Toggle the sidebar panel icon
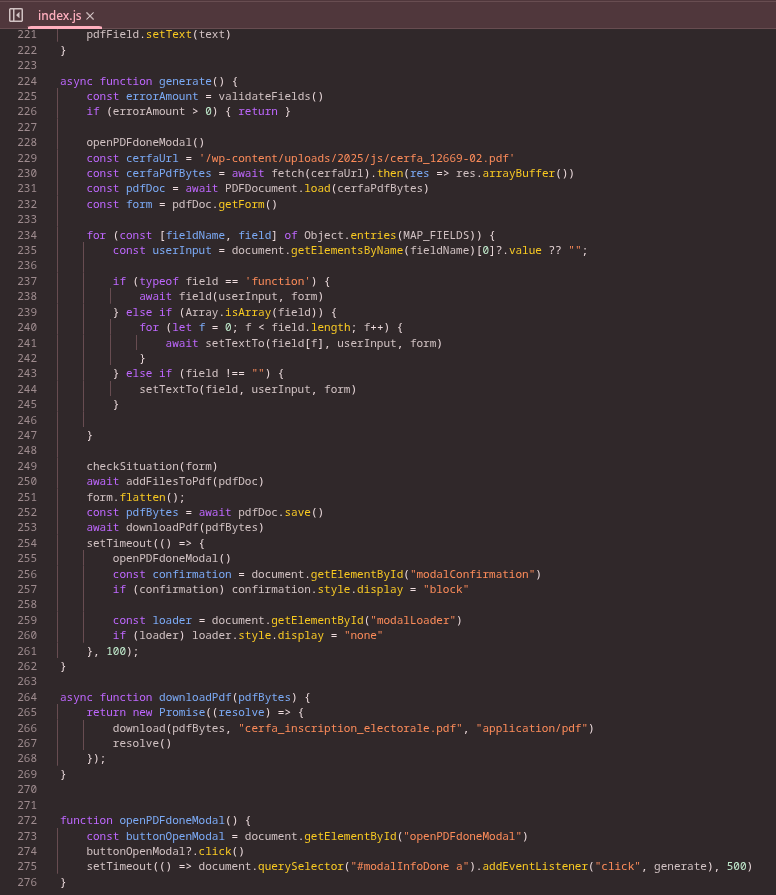 [x=16, y=15]
